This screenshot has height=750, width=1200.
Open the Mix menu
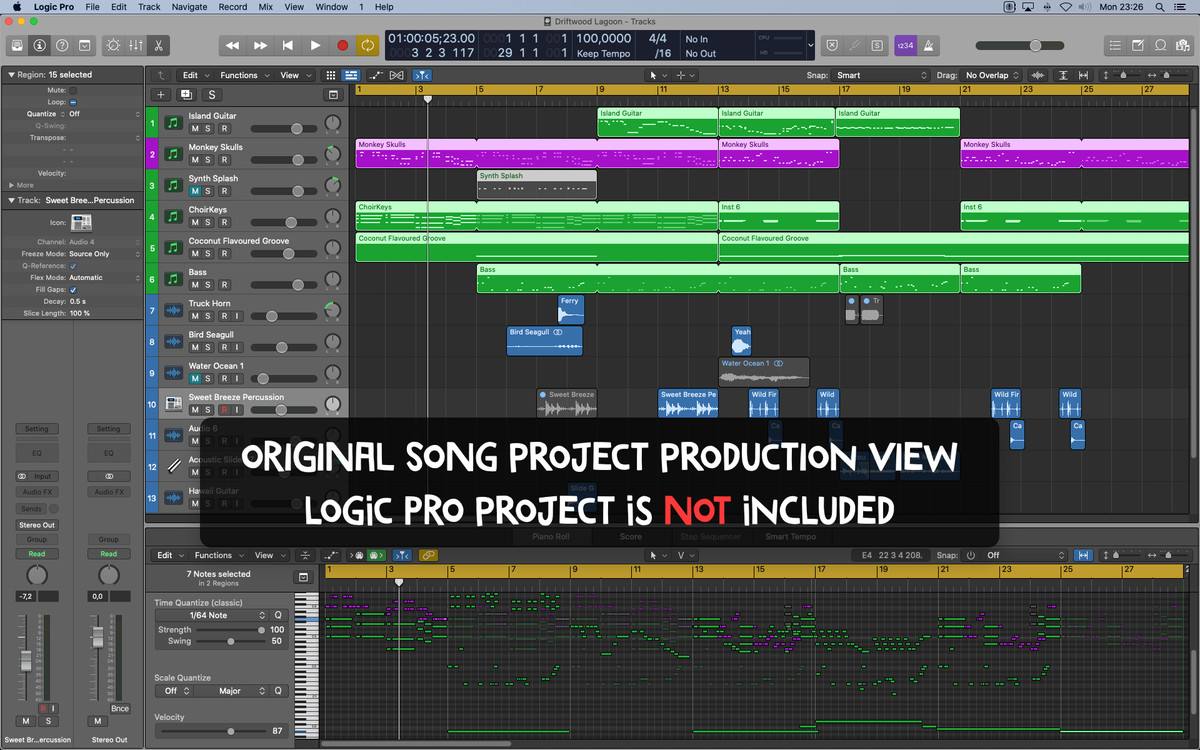click(x=265, y=7)
